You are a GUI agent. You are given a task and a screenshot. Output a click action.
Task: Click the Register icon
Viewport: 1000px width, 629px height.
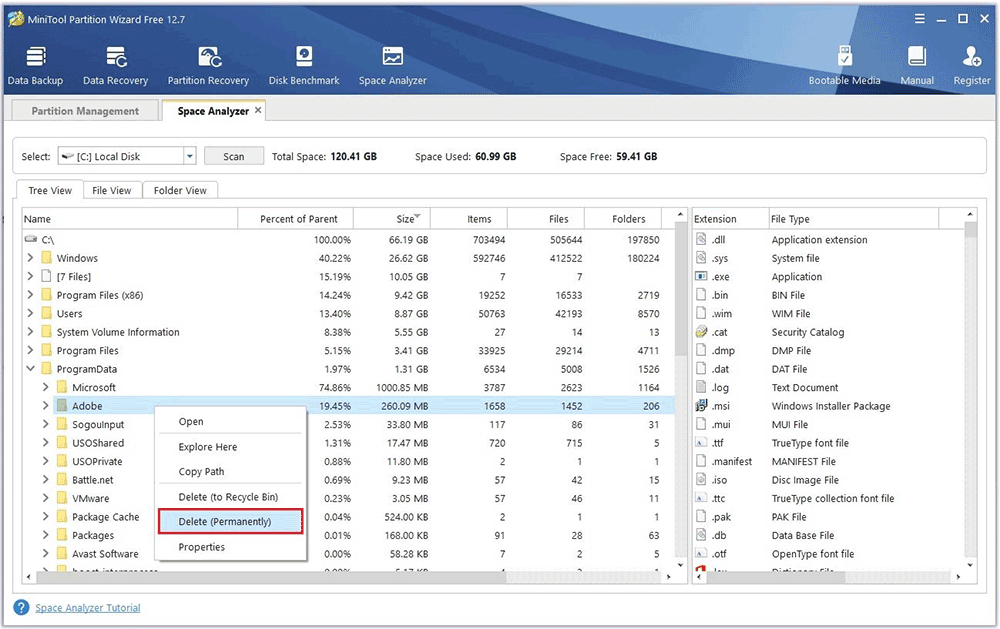click(x=971, y=65)
